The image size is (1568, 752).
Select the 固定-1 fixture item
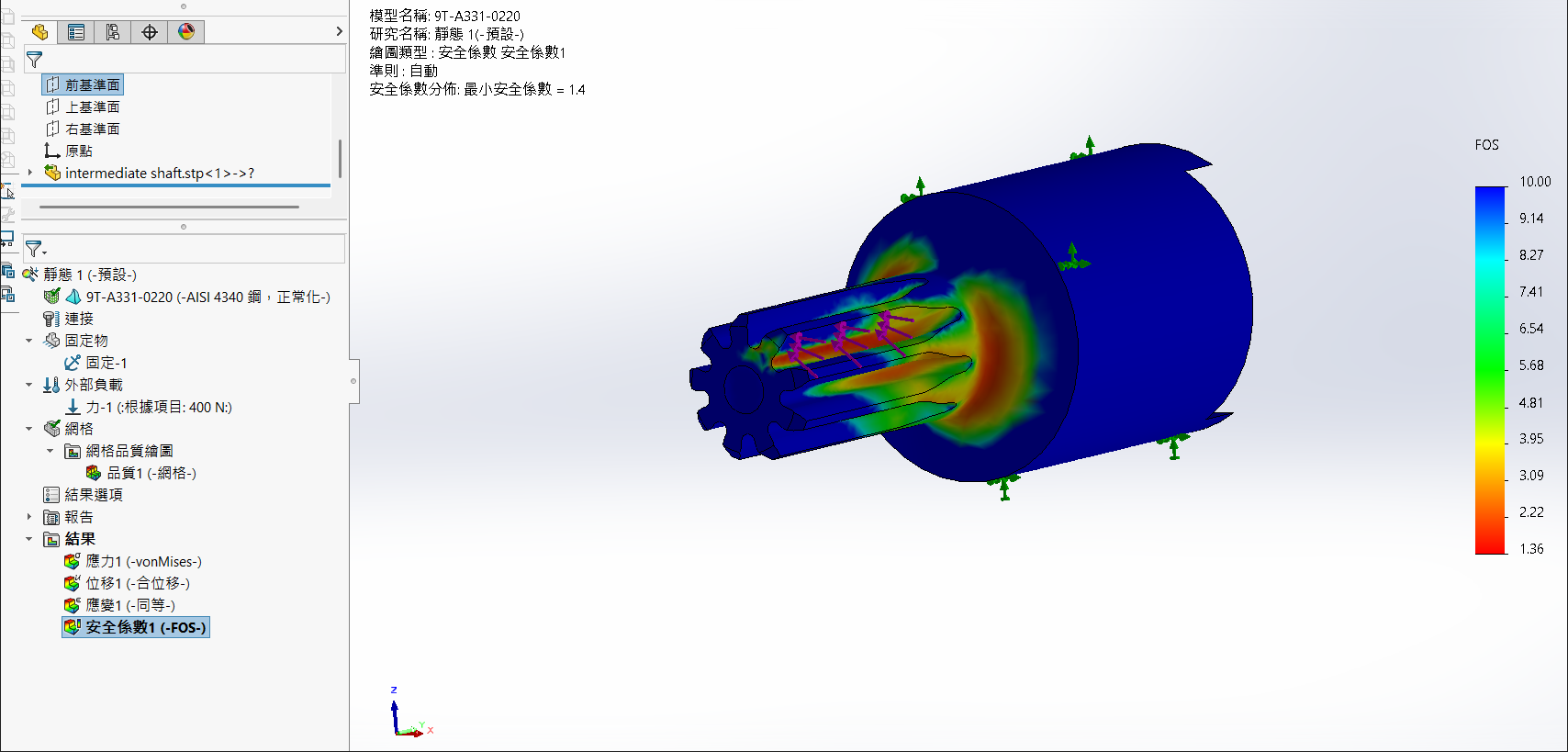(x=106, y=363)
